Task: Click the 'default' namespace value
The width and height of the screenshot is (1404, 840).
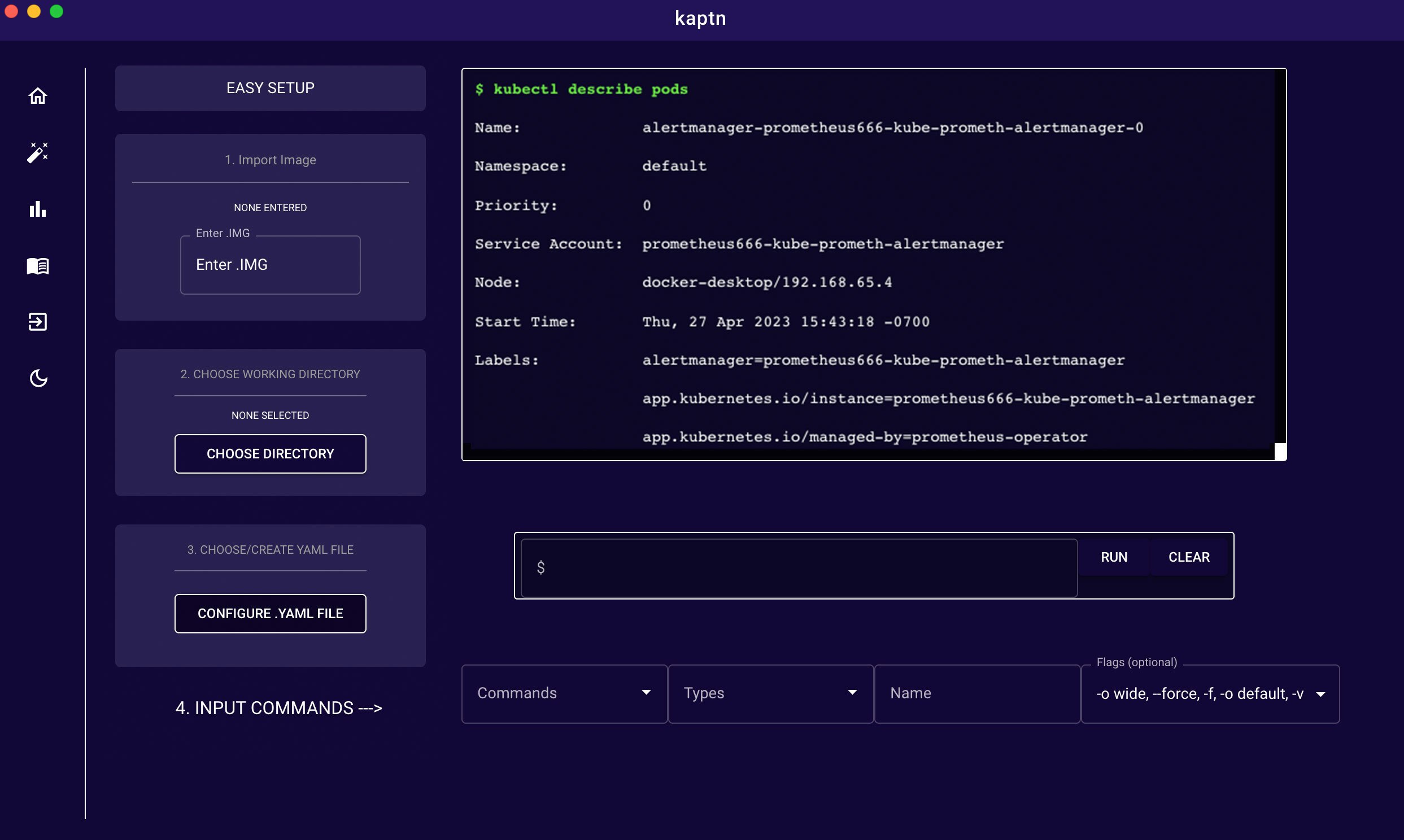Action: [674, 166]
